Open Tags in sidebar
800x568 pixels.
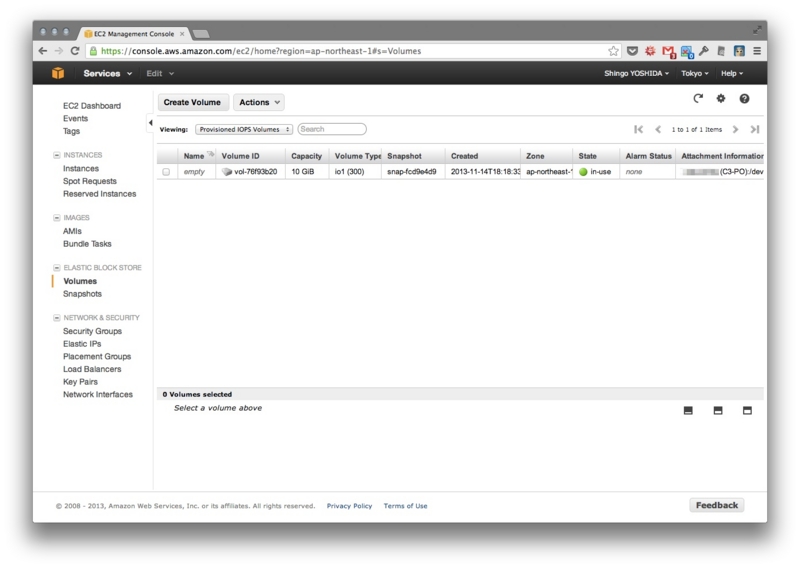click(71, 131)
